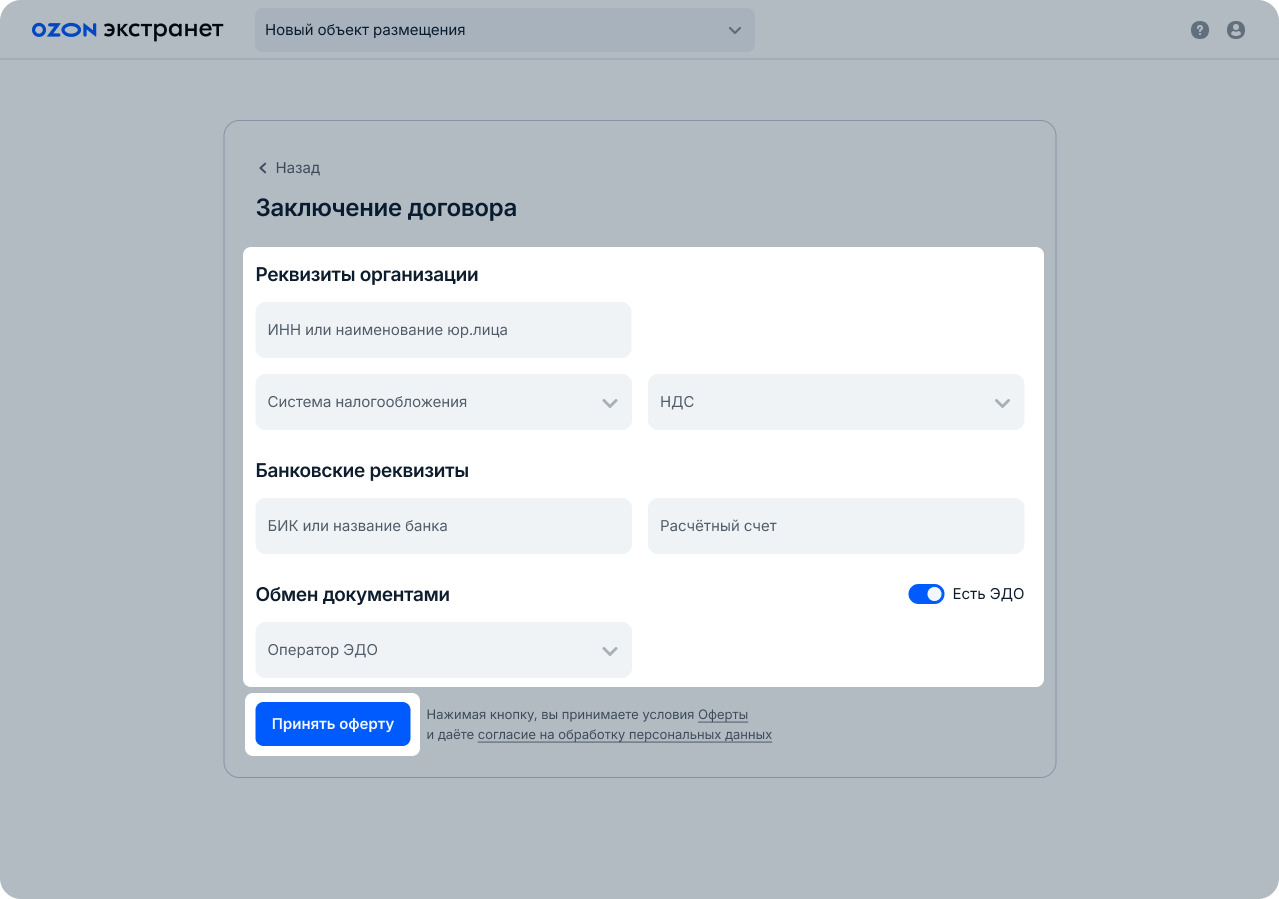Click the chevron arrow in Система налогообложения
Viewport: 1279px width, 899px height.
(610, 403)
